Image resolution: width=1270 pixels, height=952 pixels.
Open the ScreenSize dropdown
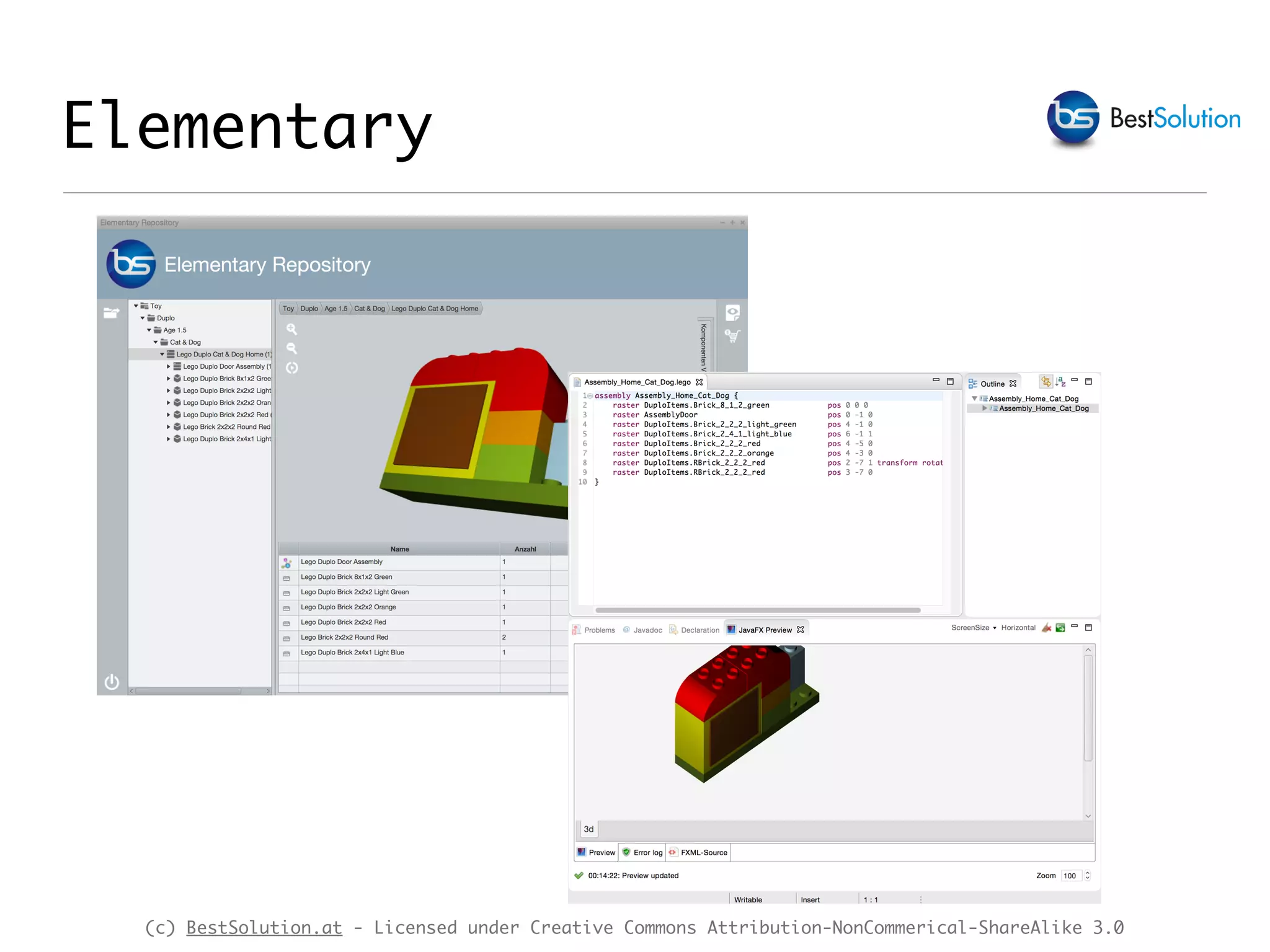[974, 628]
